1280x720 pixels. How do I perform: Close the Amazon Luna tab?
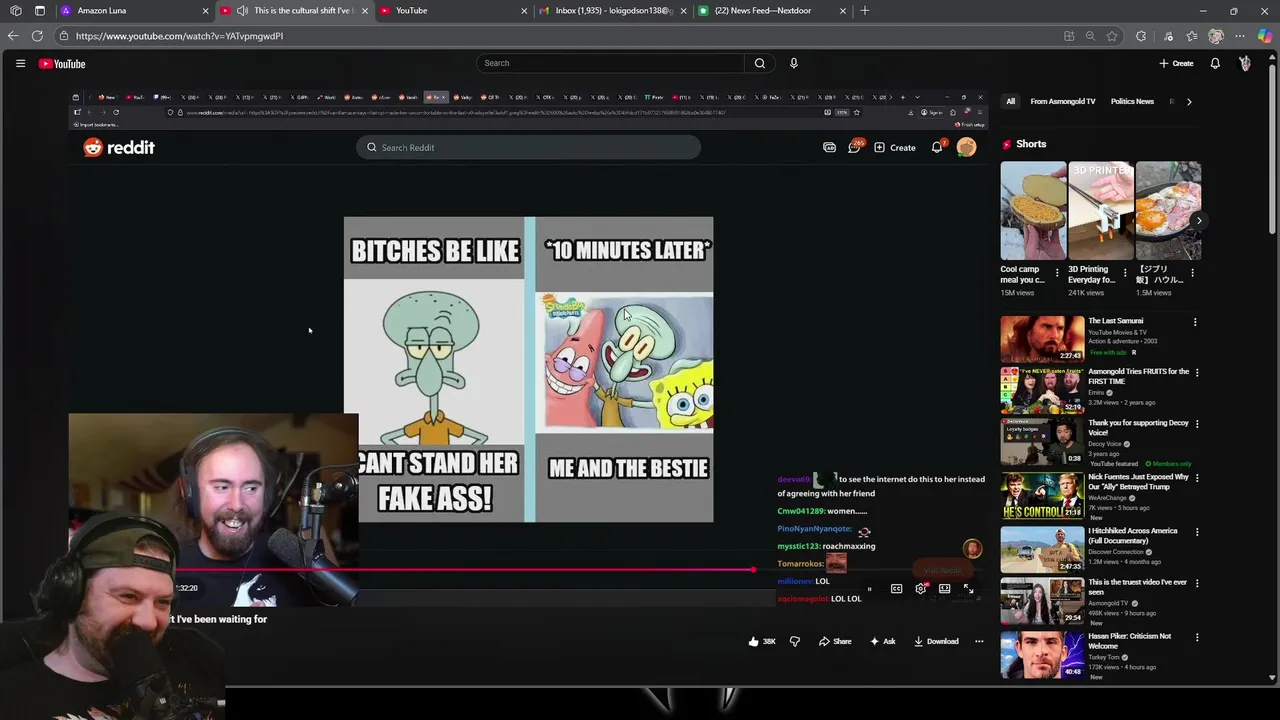coord(206,11)
